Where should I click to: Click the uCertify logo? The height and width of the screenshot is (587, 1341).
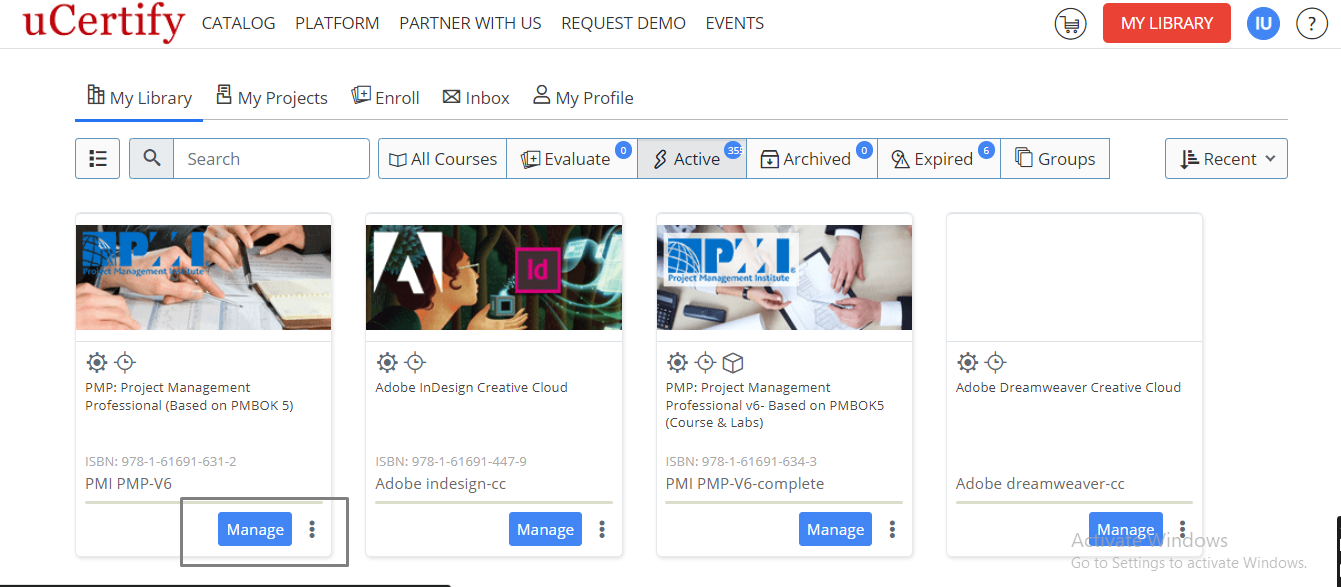[x=104, y=22]
